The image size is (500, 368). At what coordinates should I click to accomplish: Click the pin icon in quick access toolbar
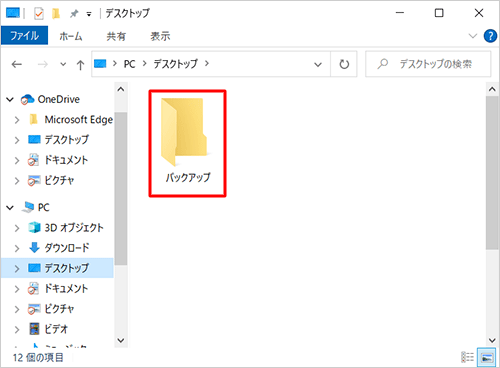tap(74, 14)
